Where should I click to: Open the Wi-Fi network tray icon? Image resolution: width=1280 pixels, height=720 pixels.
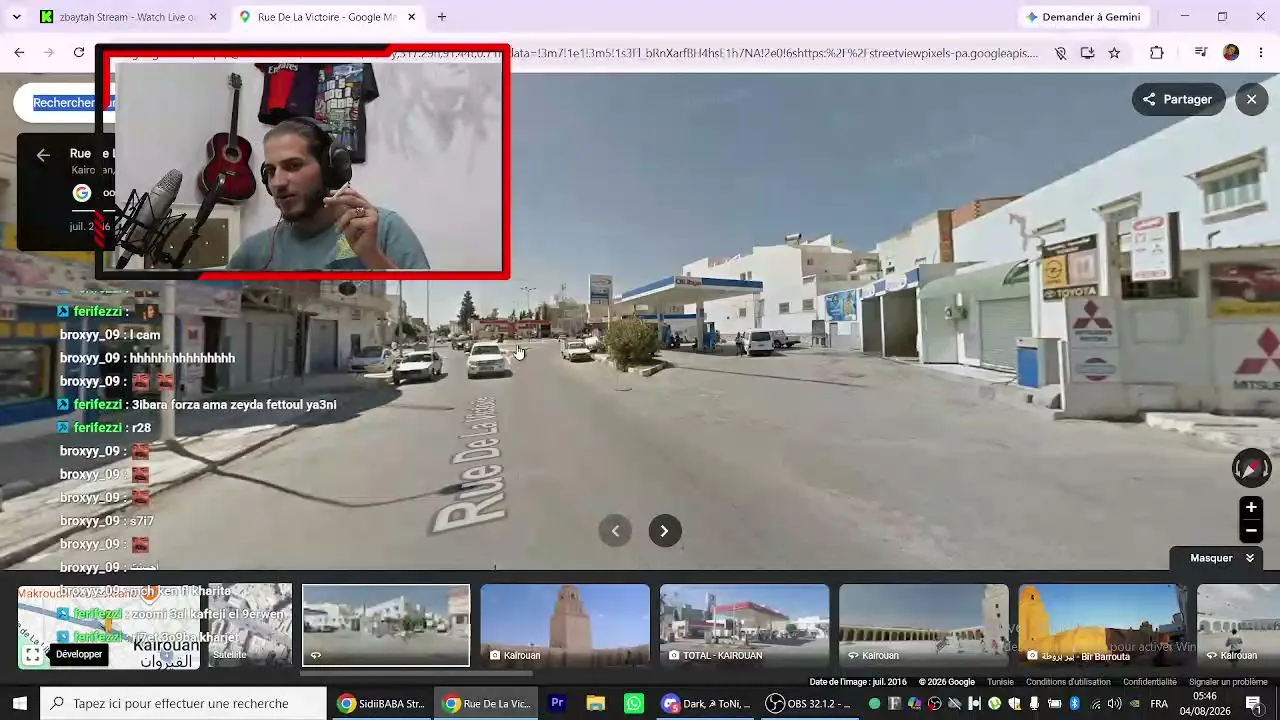1095,704
